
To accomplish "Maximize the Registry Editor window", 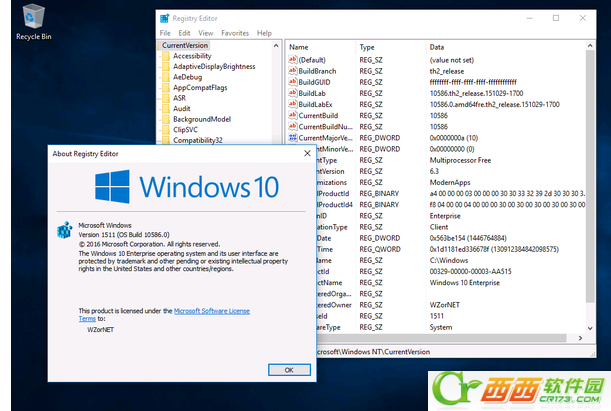I will [556, 18].
